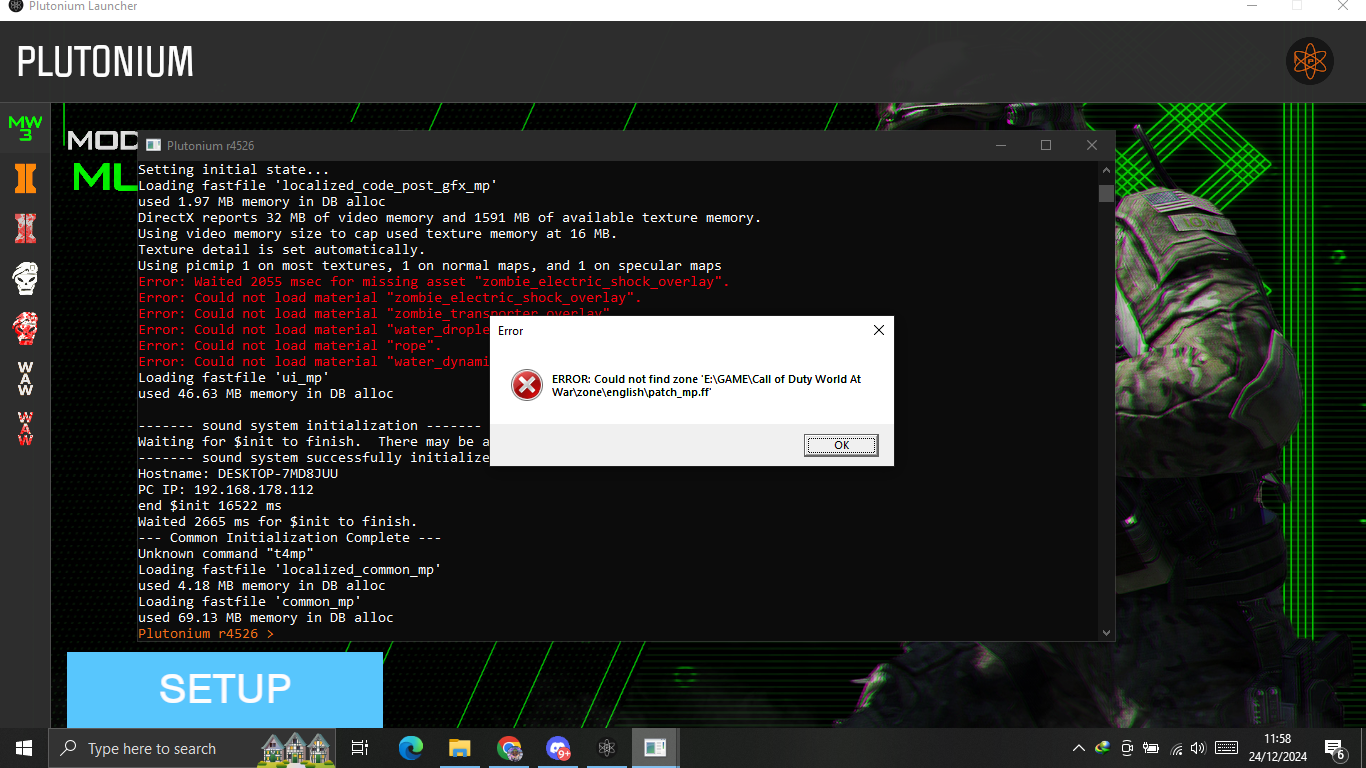Close the Error dialog with X

[x=878, y=330]
